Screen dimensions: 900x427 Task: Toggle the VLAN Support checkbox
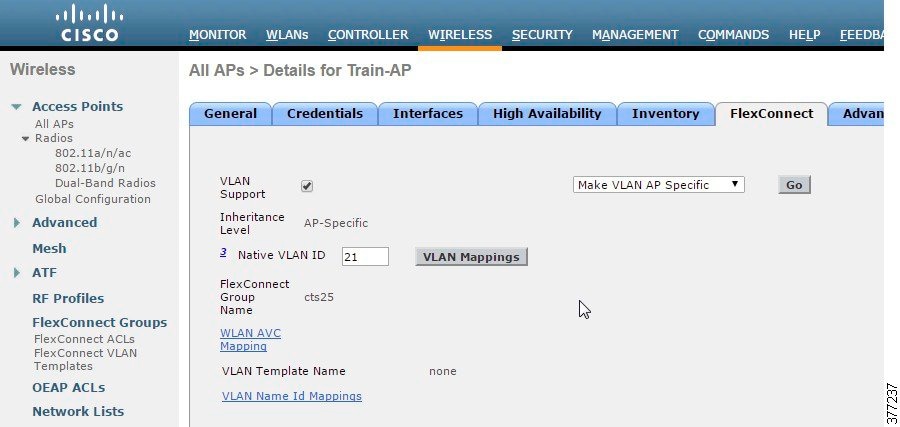pyautogui.click(x=307, y=186)
